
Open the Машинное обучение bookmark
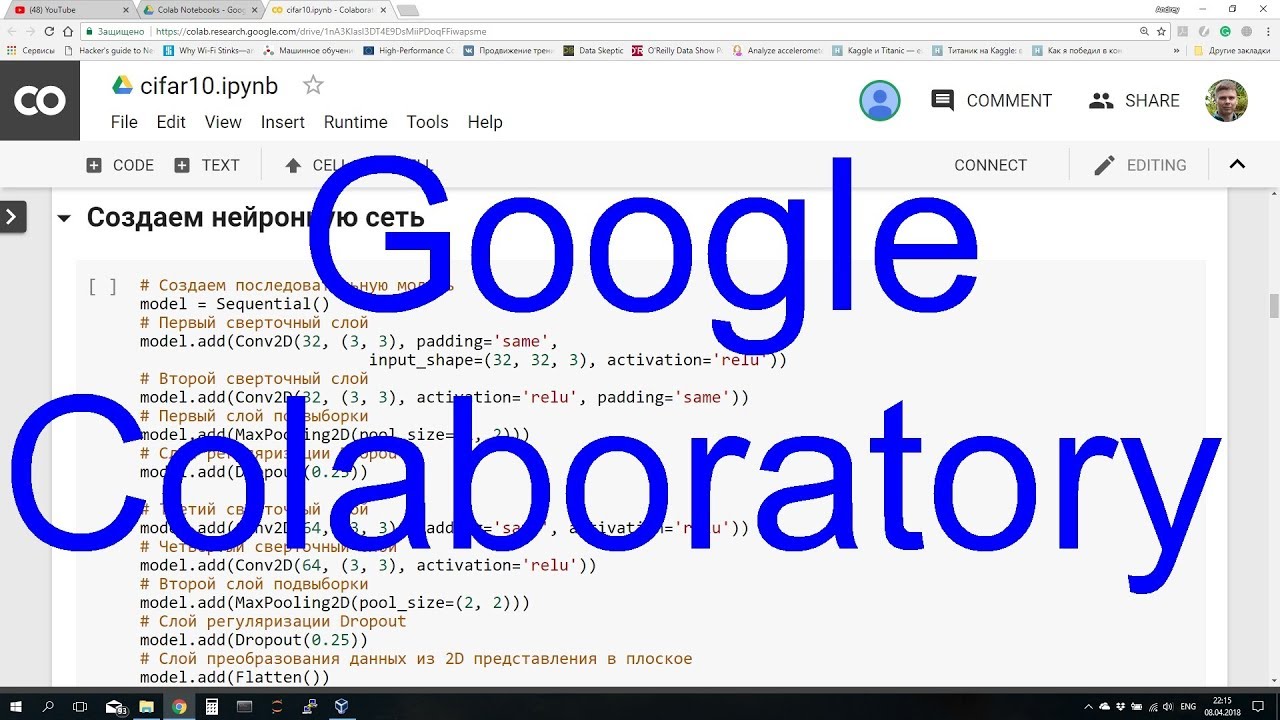(308, 50)
